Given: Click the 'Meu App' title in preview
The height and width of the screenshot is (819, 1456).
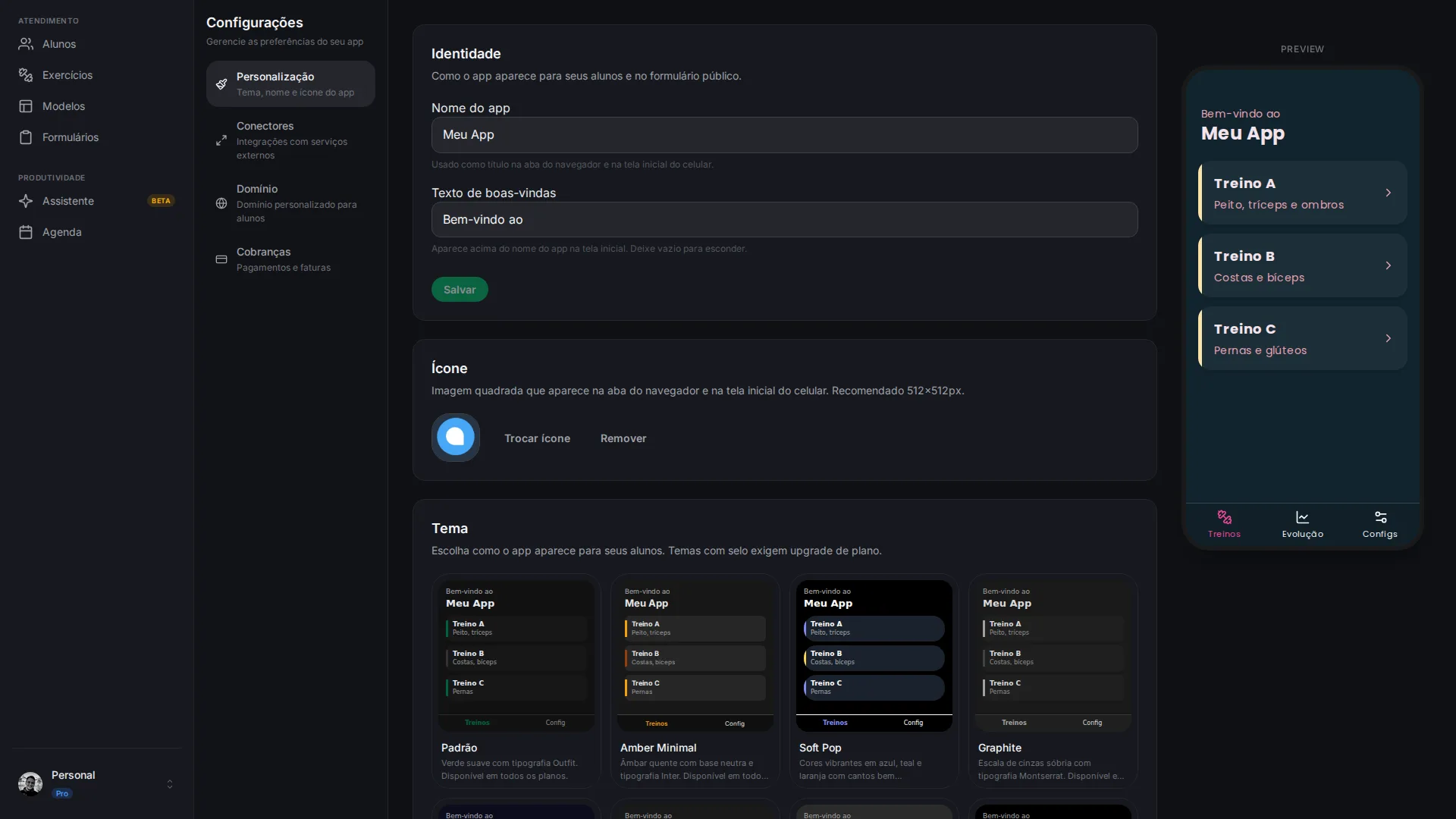Looking at the screenshot, I should pyautogui.click(x=1243, y=133).
